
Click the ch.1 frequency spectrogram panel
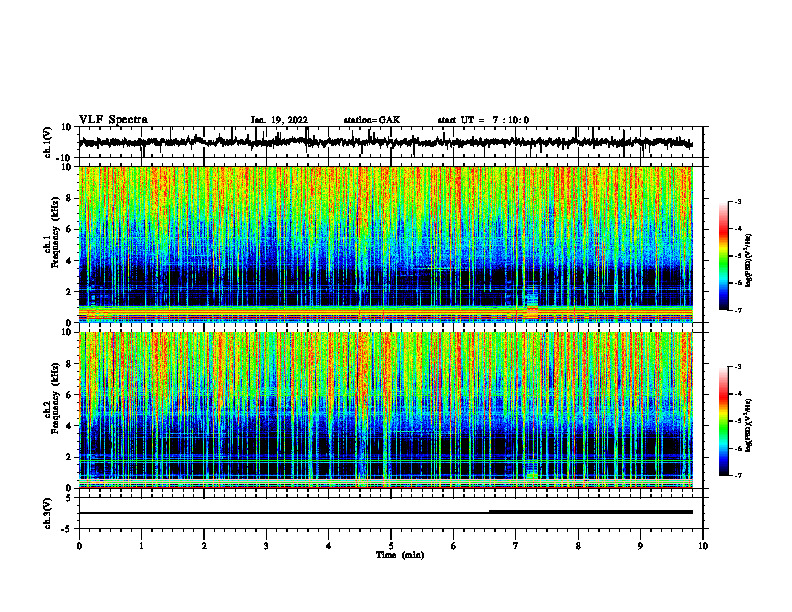pyautogui.click(x=385, y=244)
